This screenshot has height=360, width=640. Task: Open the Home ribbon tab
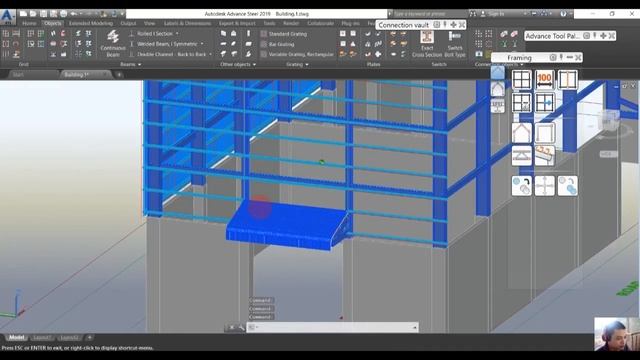(29, 23)
